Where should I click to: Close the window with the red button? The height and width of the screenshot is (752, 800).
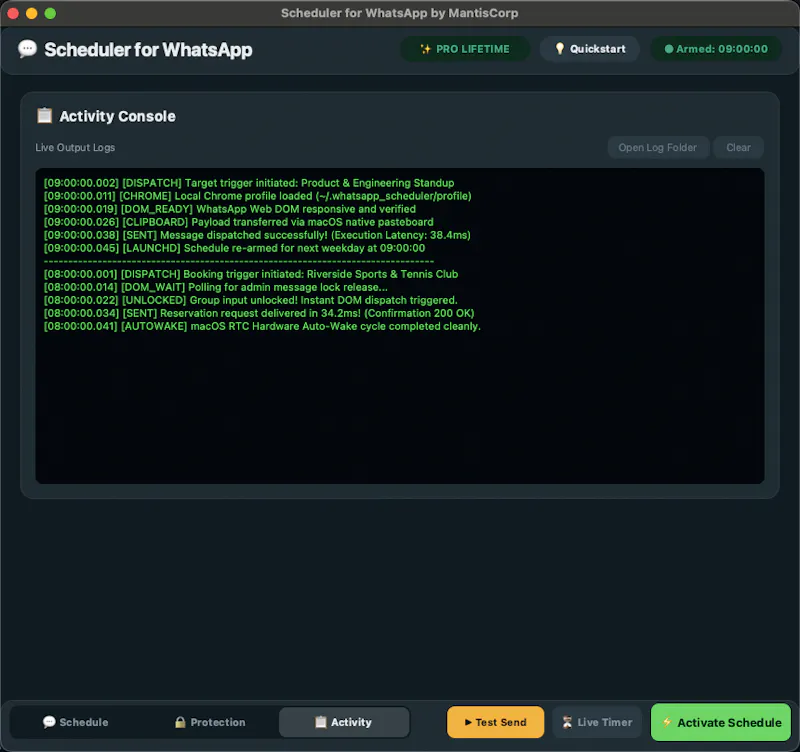point(13,13)
